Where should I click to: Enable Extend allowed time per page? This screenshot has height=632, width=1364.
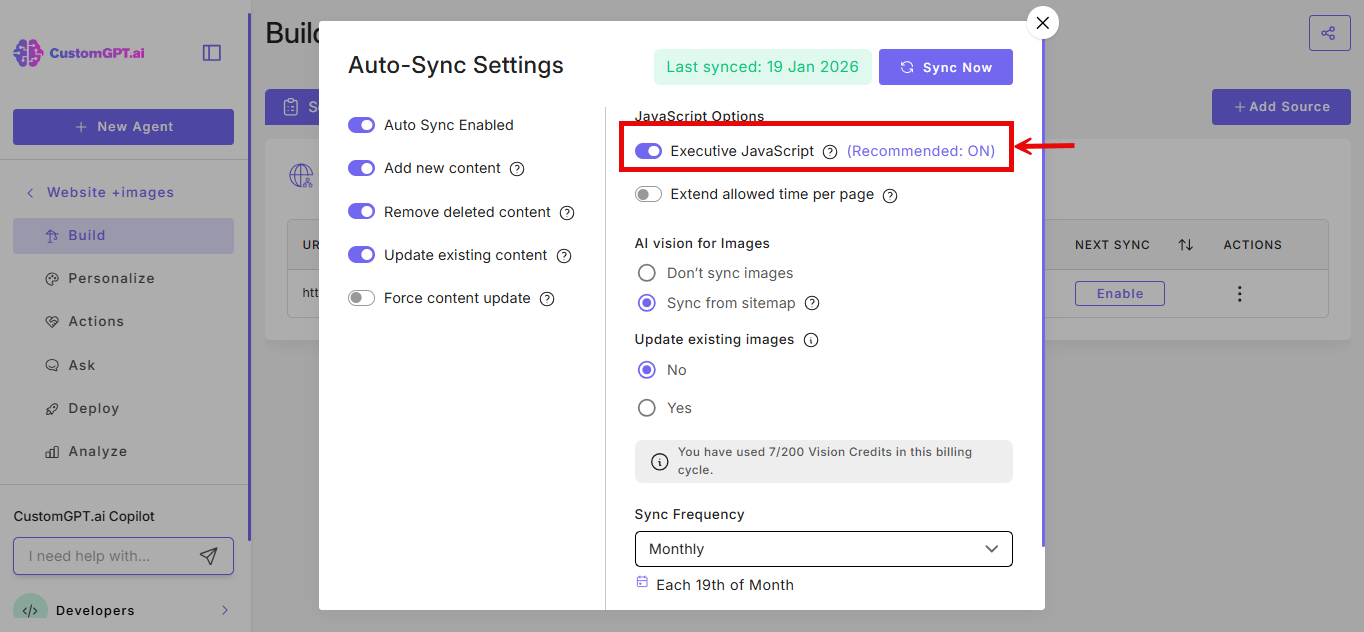pyautogui.click(x=648, y=194)
